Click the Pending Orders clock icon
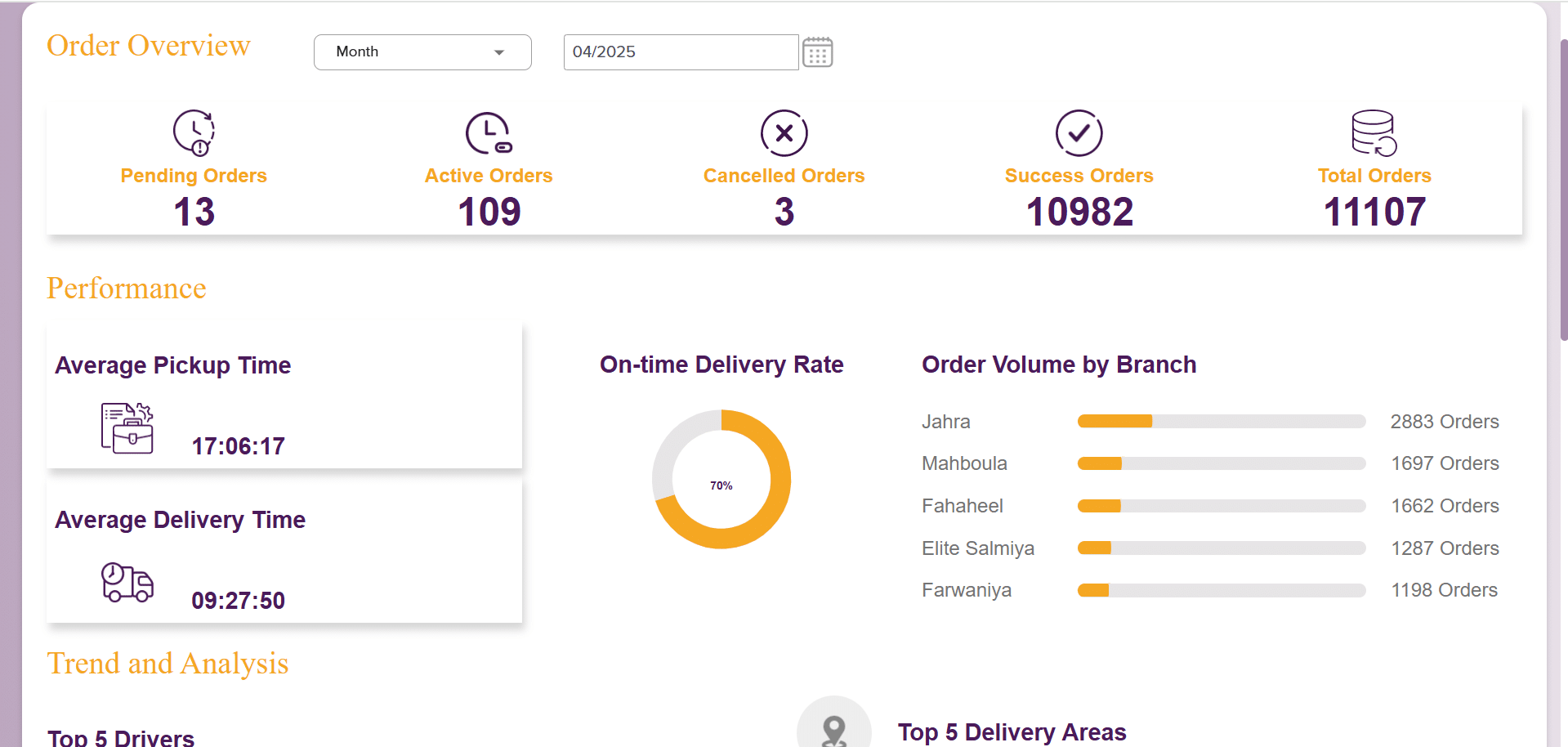This screenshot has width=1568, height=747. tap(194, 132)
